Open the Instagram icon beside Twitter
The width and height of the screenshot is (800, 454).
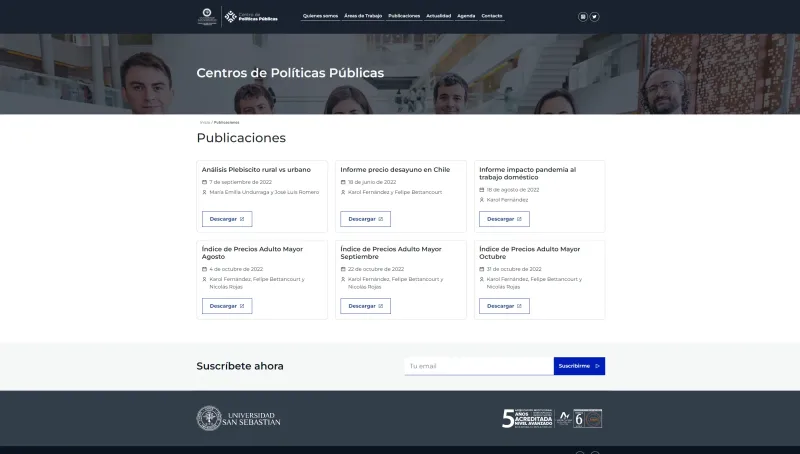583,17
